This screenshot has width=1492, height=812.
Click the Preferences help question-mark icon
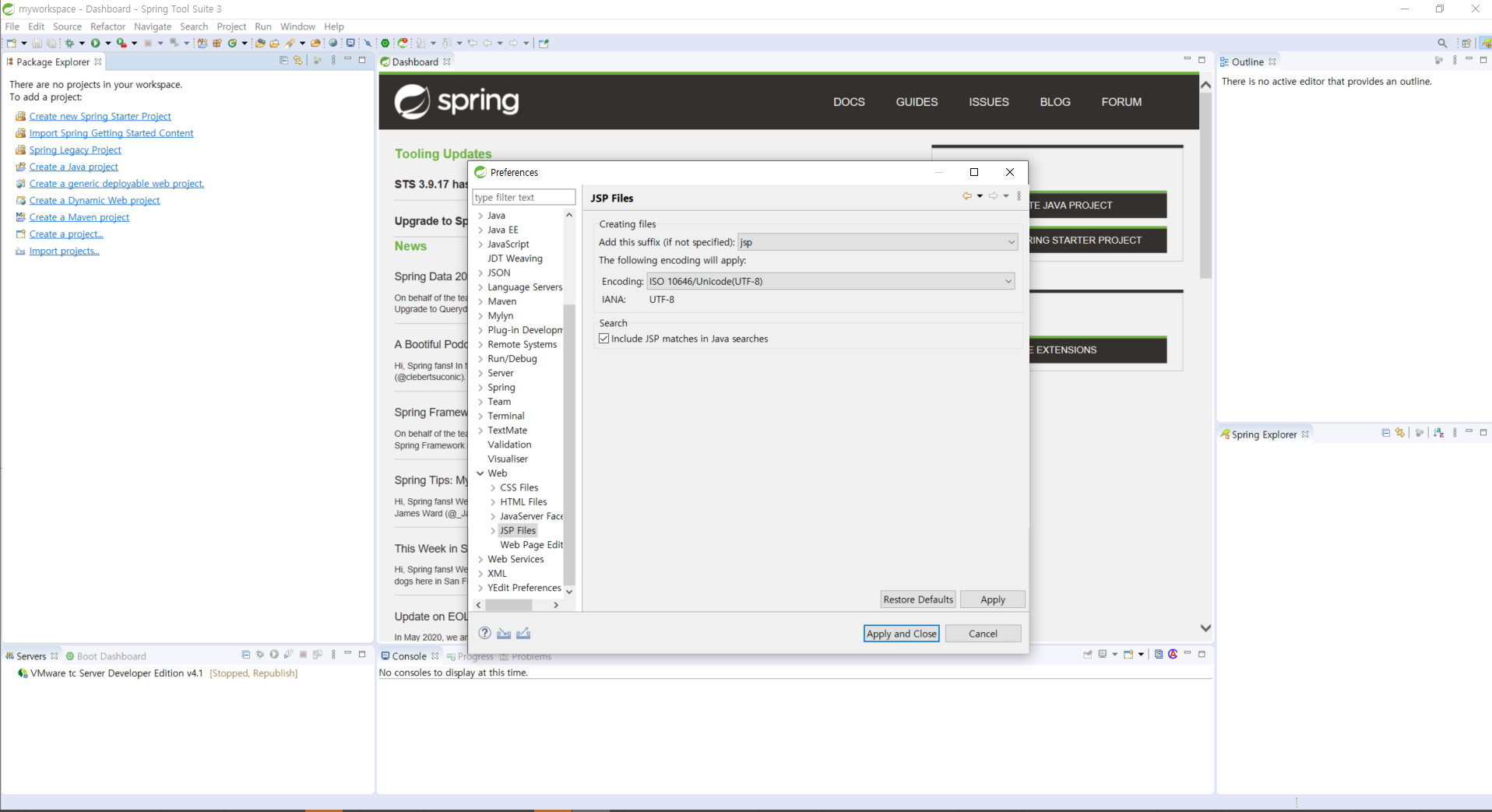(x=484, y=633)
